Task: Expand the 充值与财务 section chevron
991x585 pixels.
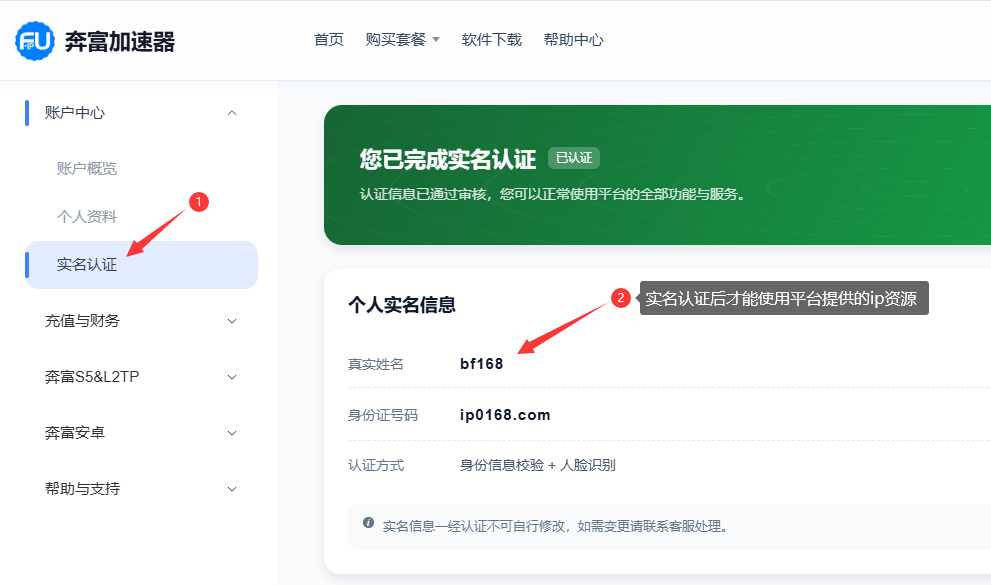Action: (232, 321)
